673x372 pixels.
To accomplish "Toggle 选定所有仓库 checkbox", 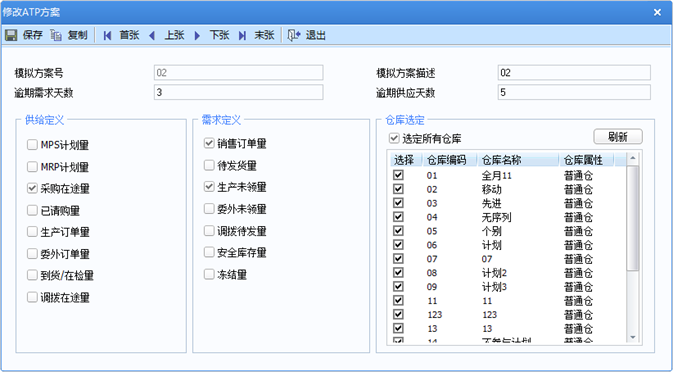I will [x=394, y=138].
